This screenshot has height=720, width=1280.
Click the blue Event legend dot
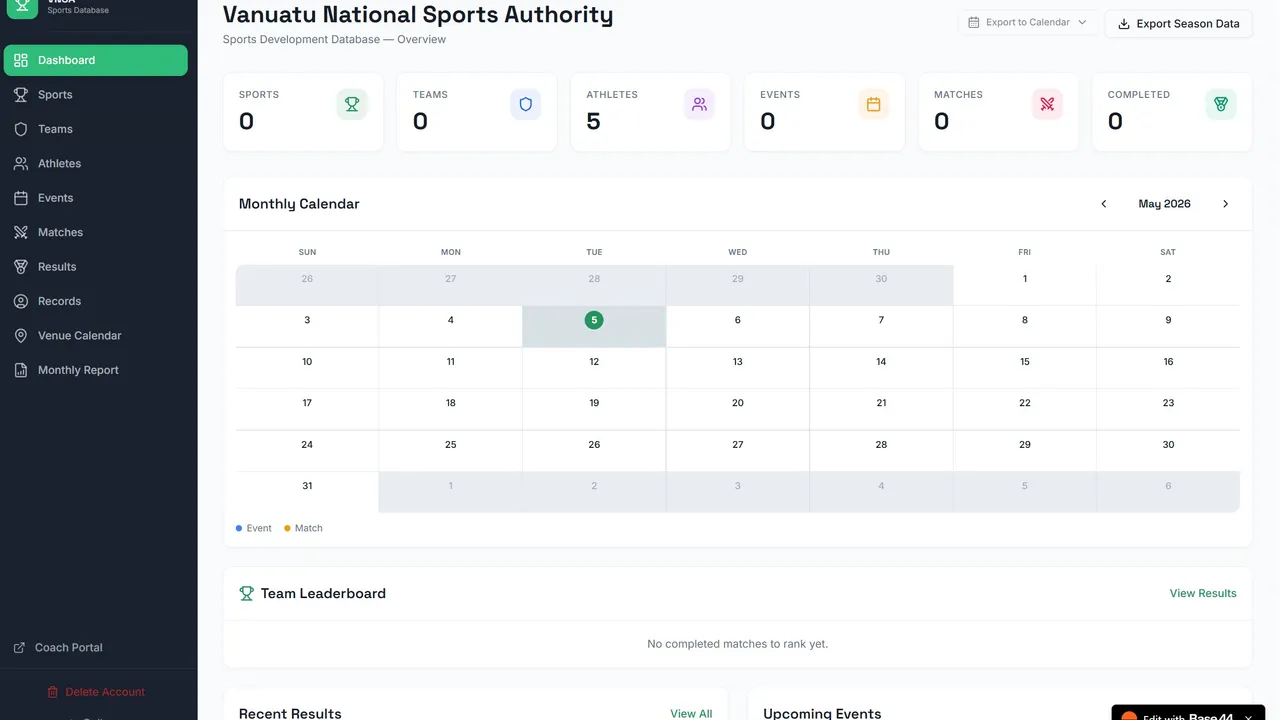coord(239,528)
